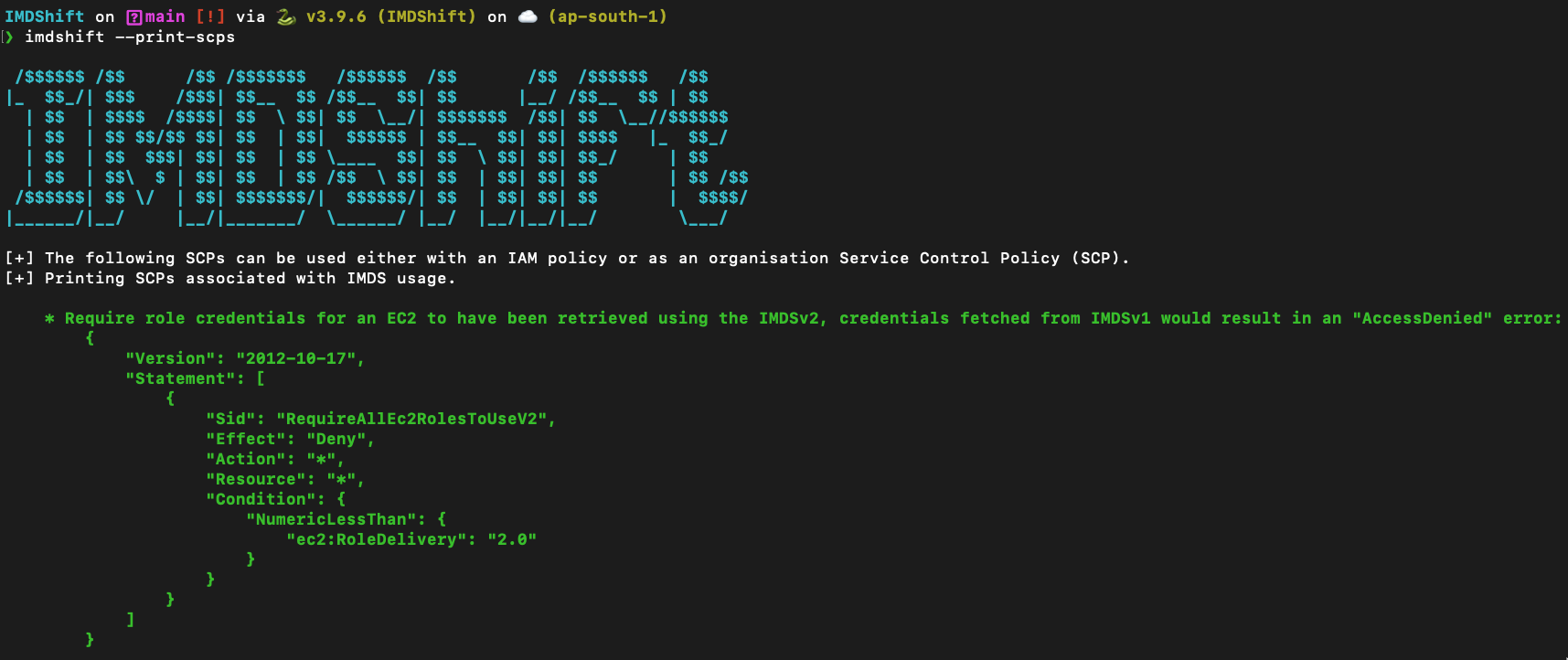1568x660 pixels.
Task: Click the 'main' branch name
Action: tap(165, 16)
